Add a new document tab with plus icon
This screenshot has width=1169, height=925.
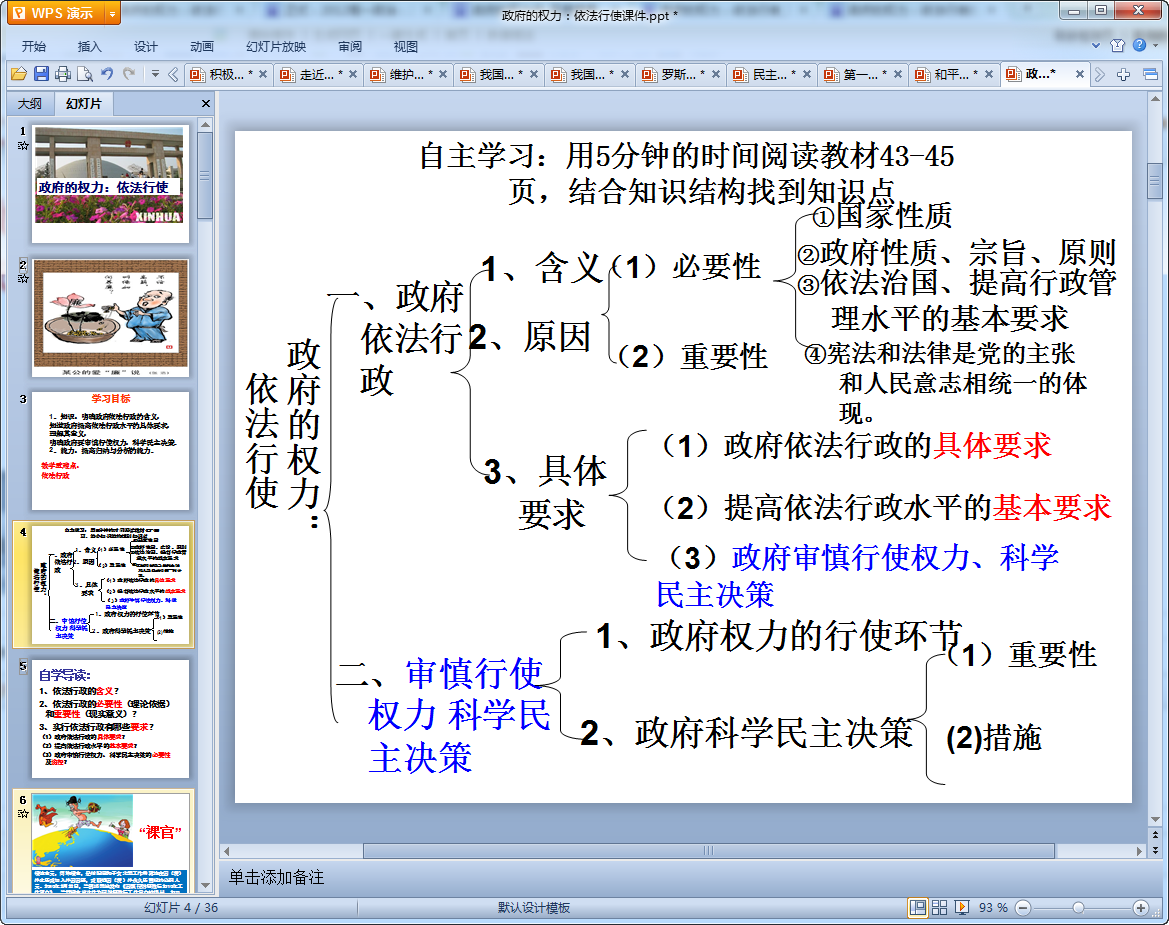point(1124,74)
